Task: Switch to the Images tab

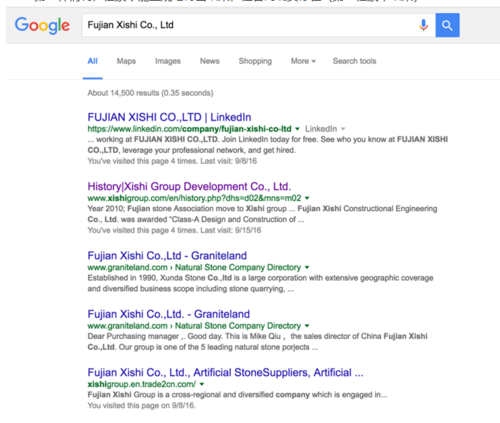Action: 168,61
